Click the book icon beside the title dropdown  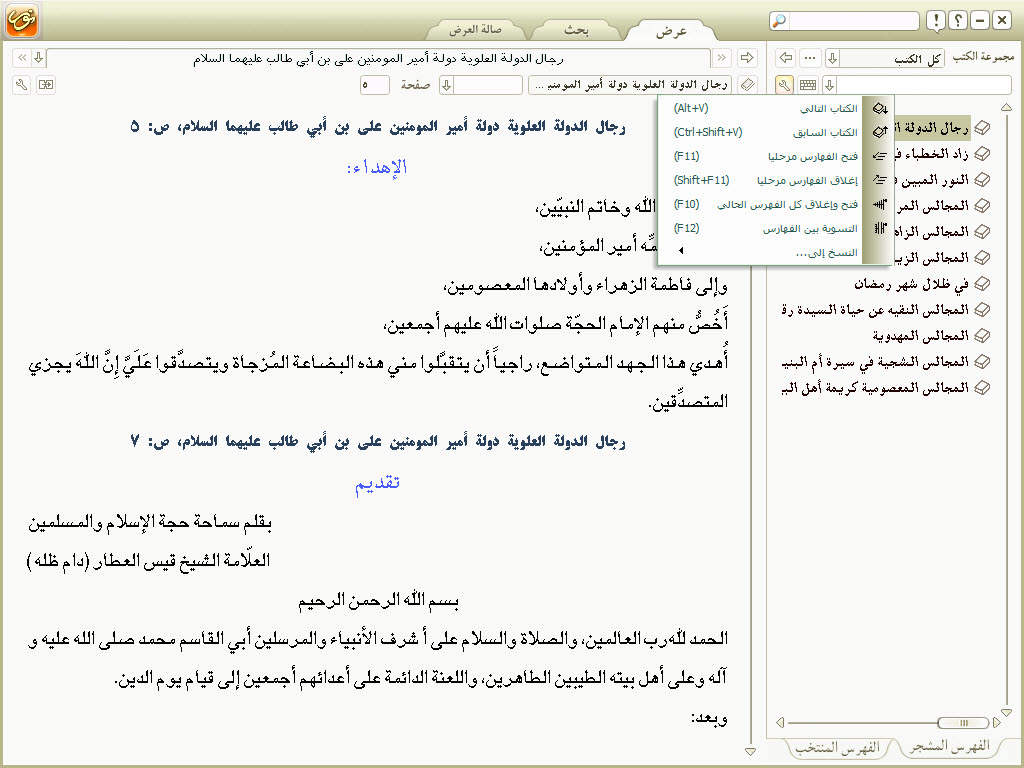(x=750, y=86)
